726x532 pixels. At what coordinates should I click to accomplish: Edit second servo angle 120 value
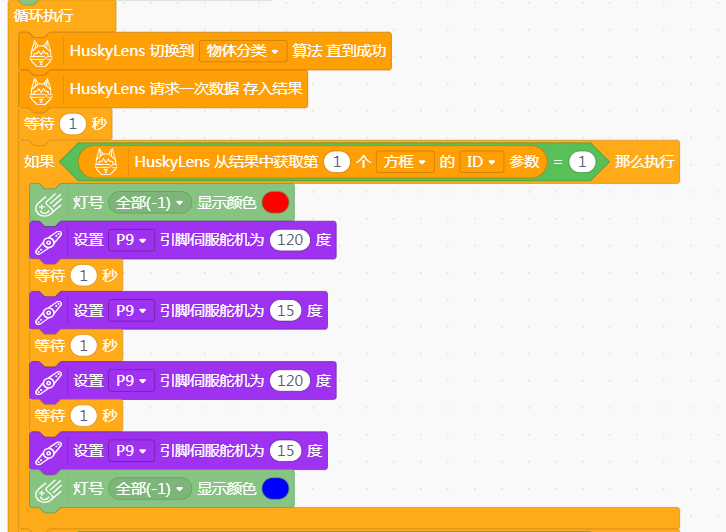290,381
